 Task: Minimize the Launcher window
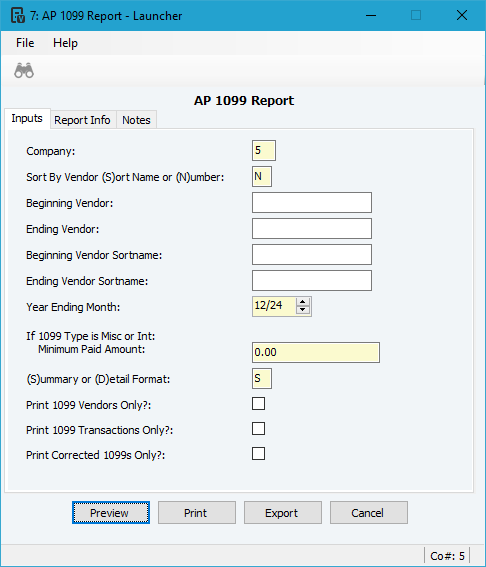click(371, 15)
